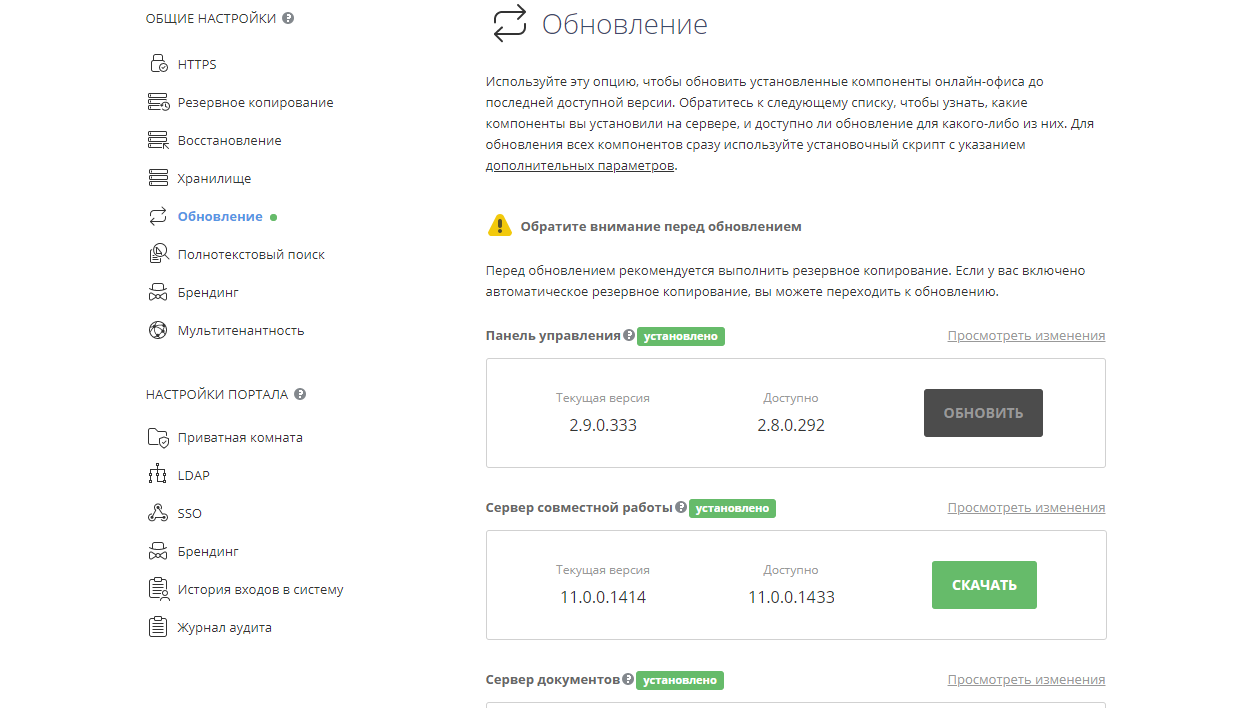Screen dimensions: 1240x708
Task: Open the HTTPS settings page
Action: [x=197, y=64]
